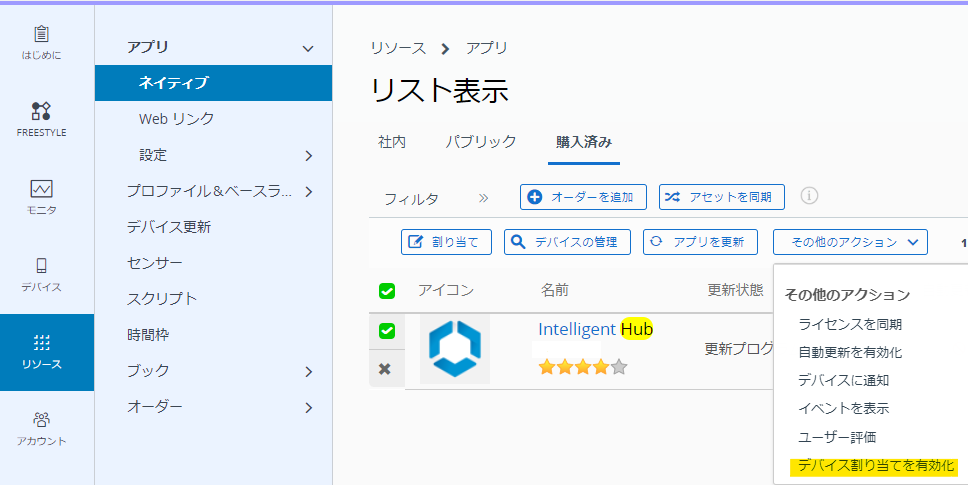Choose ライセンスを同期 from the menu
Screen dimensions: 968x485
850,324
